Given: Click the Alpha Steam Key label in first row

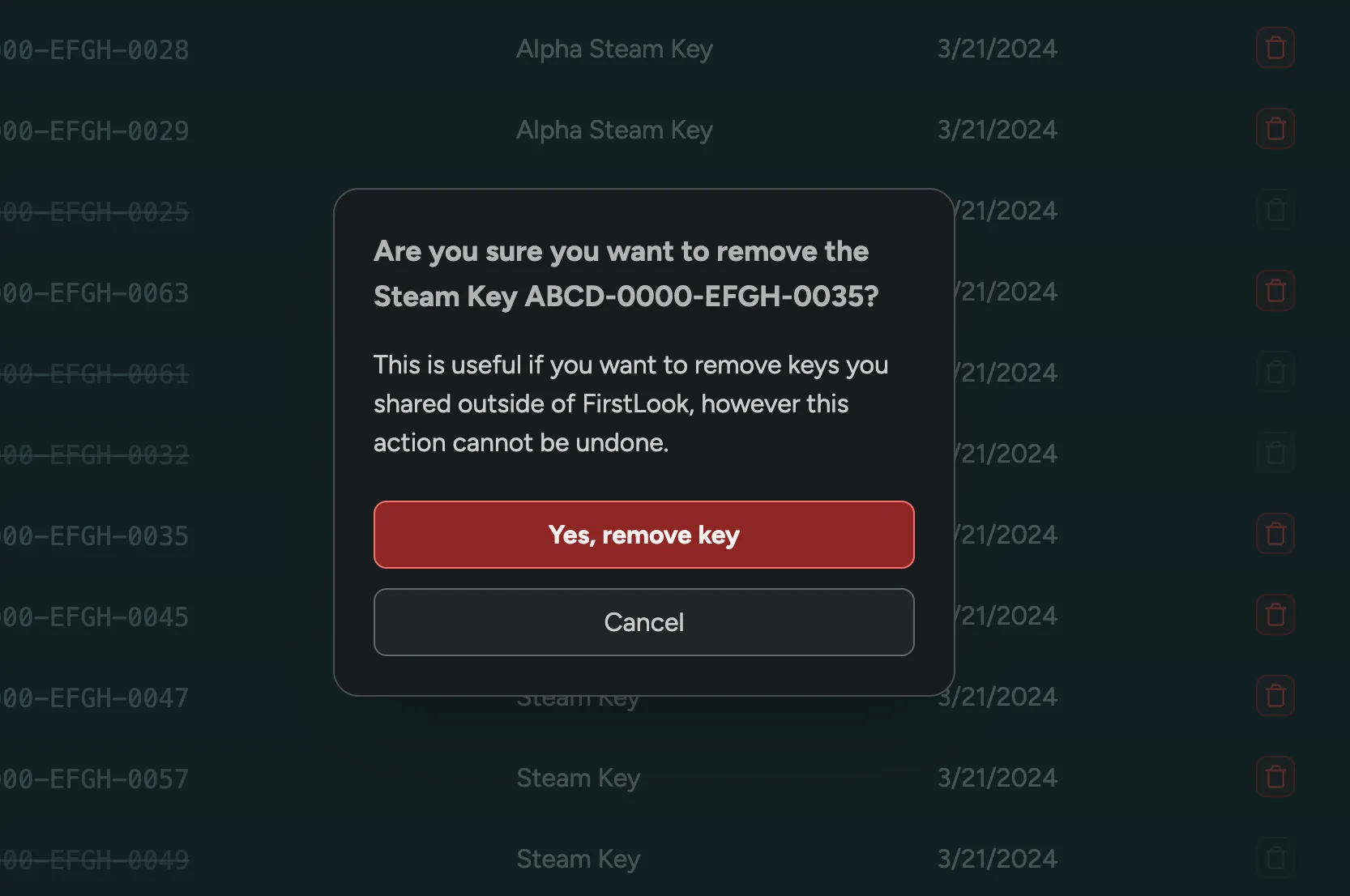Looking at the screenshot, I should tap(613, 49).
